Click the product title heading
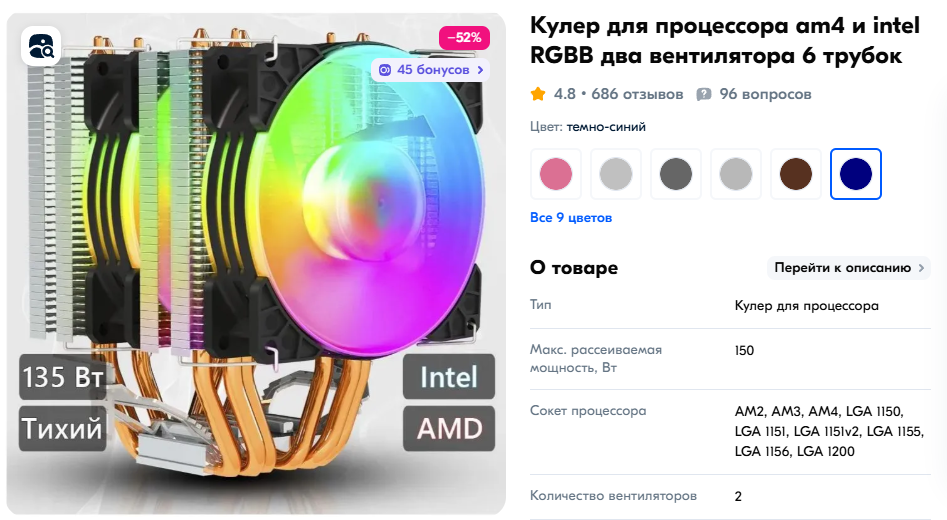The height and width of the screenshot is (520, 947). tap(725, 40)
